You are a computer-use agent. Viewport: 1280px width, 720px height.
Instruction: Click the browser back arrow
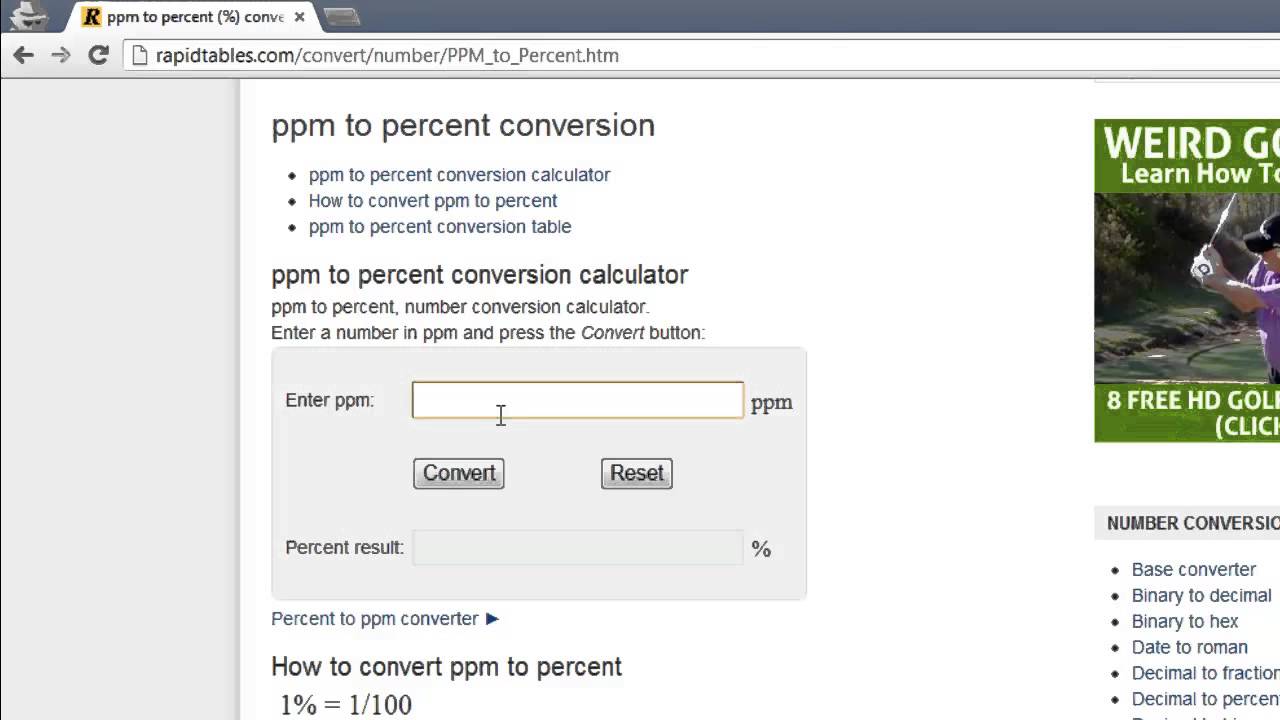[x=23, y=55]
